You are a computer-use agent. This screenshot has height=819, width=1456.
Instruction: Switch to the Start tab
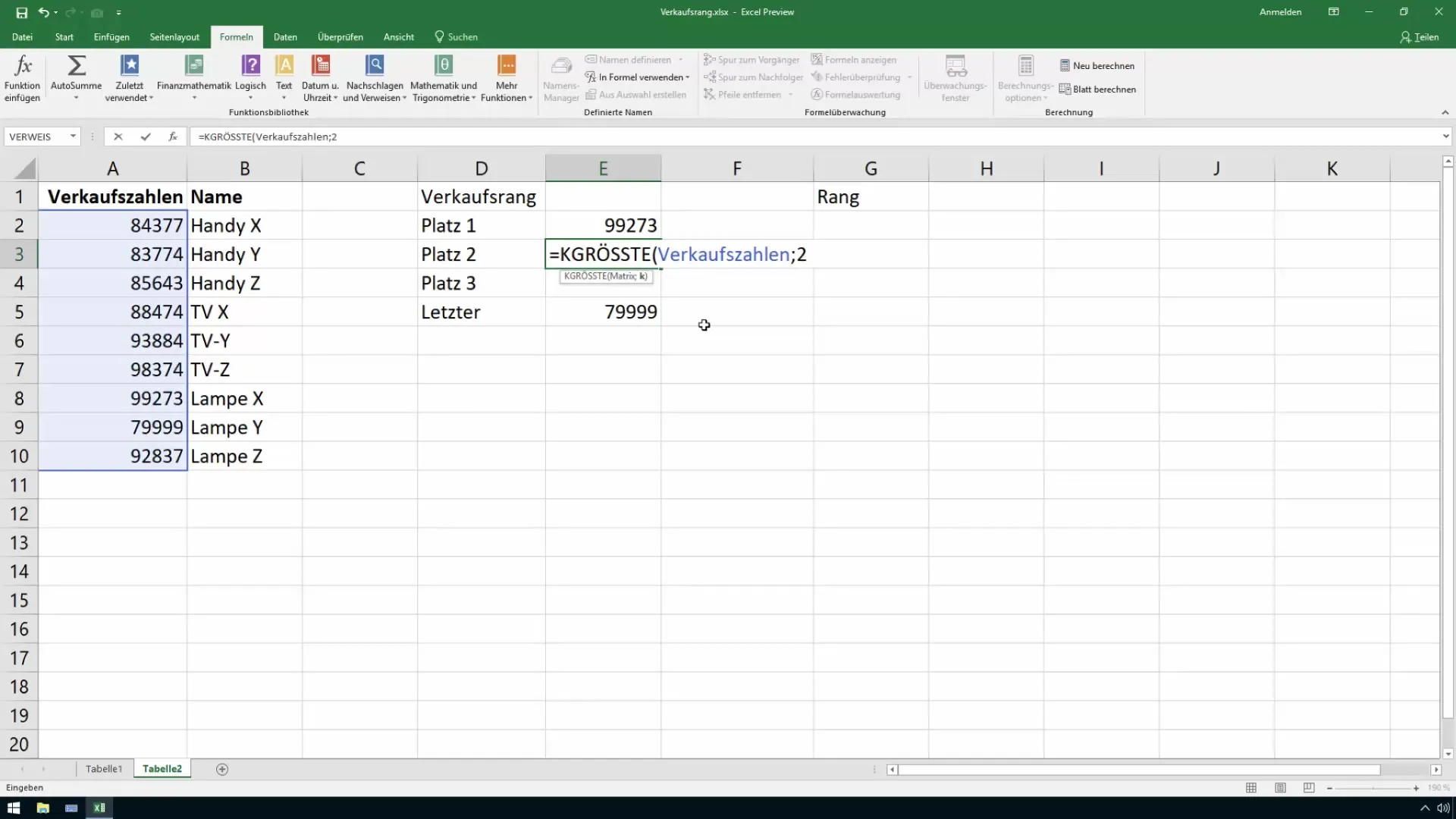click(x=64, y=36)
